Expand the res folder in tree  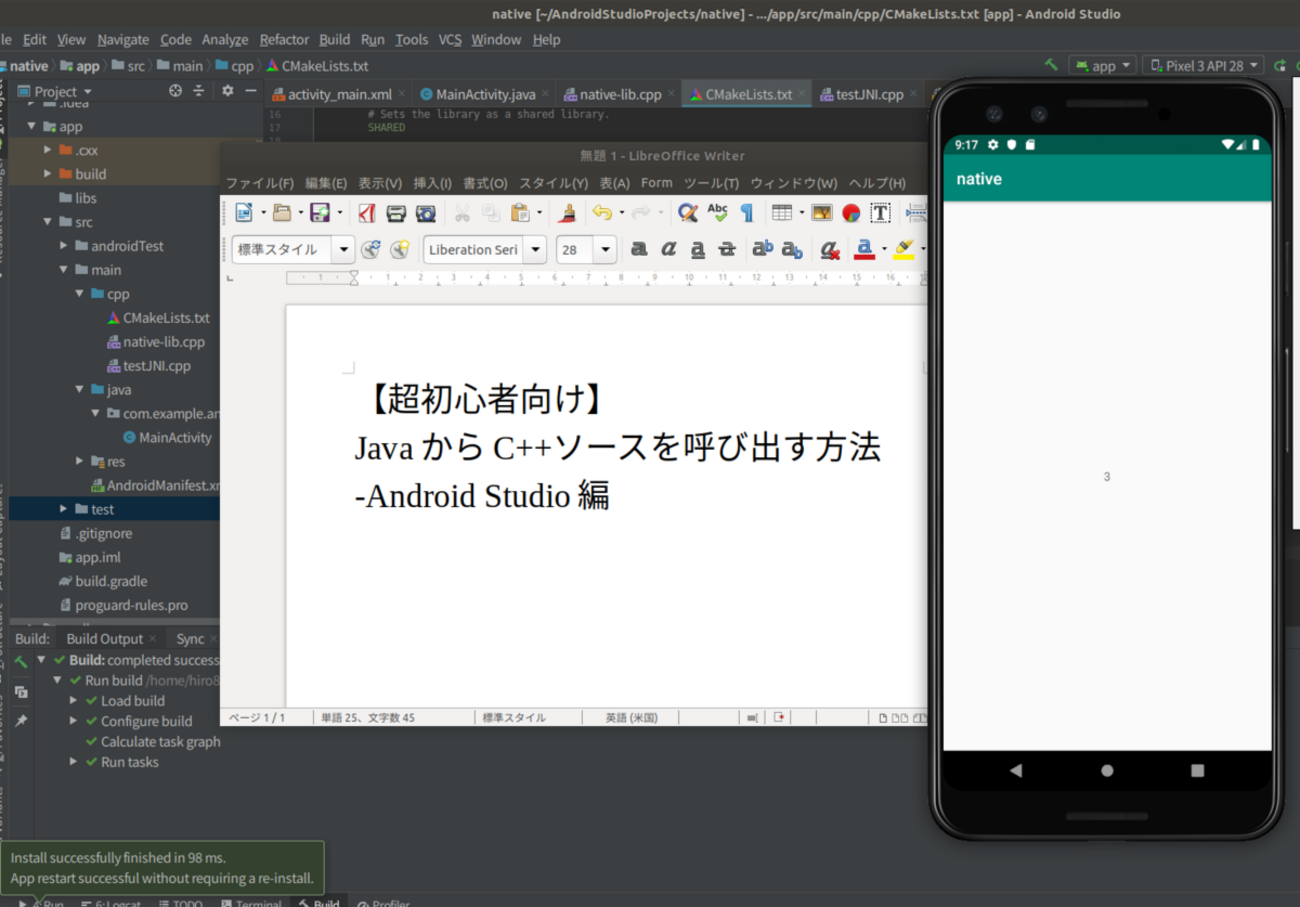pyautogui.click(x=80, y=461)
